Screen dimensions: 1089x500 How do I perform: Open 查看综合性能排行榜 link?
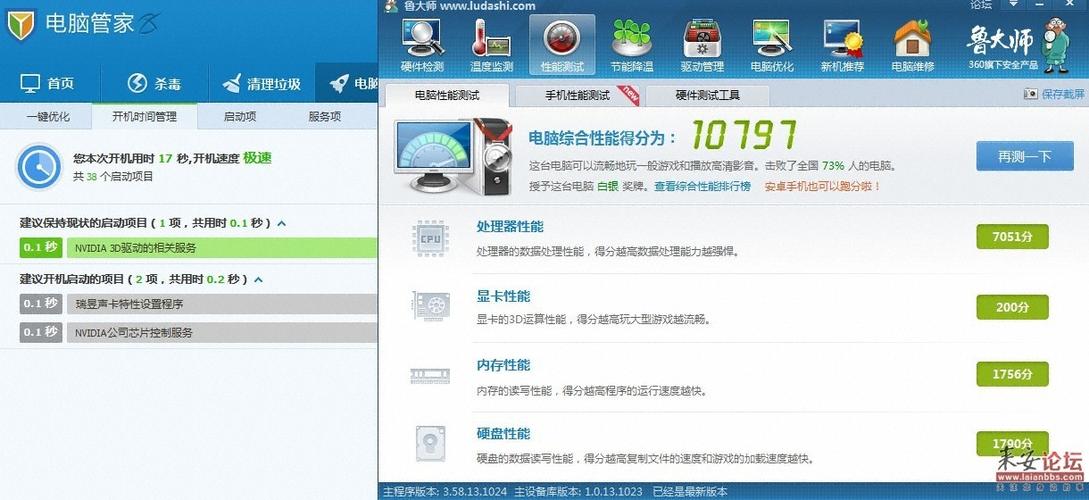(x=702, y=186)
